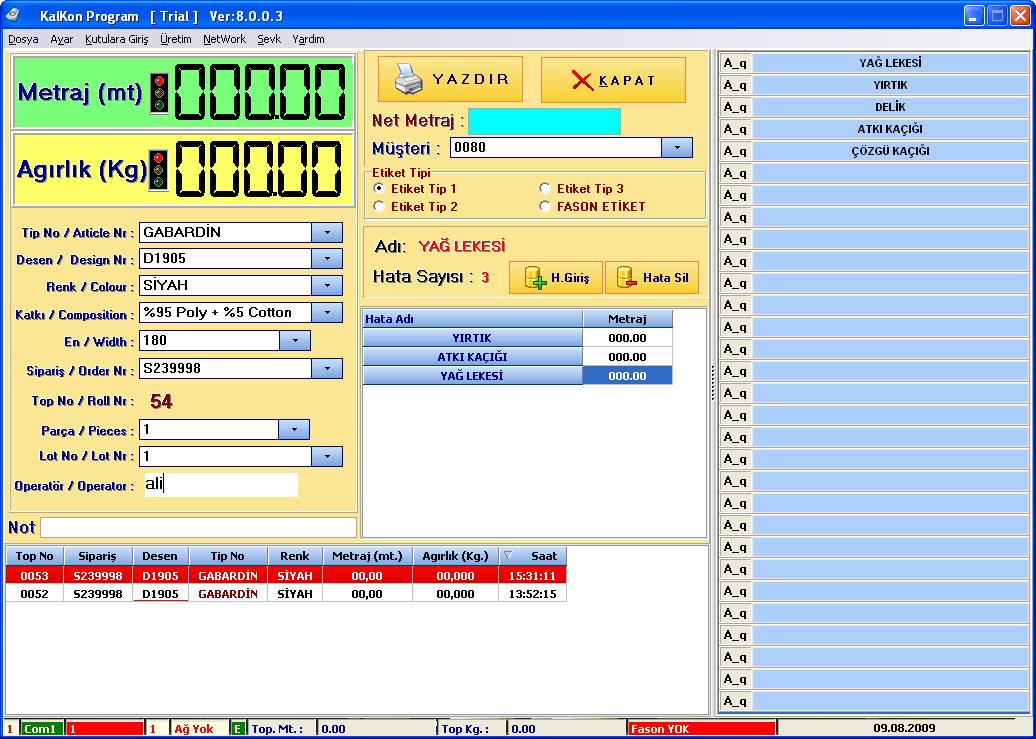Open the Katkı / Composition dropdown

327,313
